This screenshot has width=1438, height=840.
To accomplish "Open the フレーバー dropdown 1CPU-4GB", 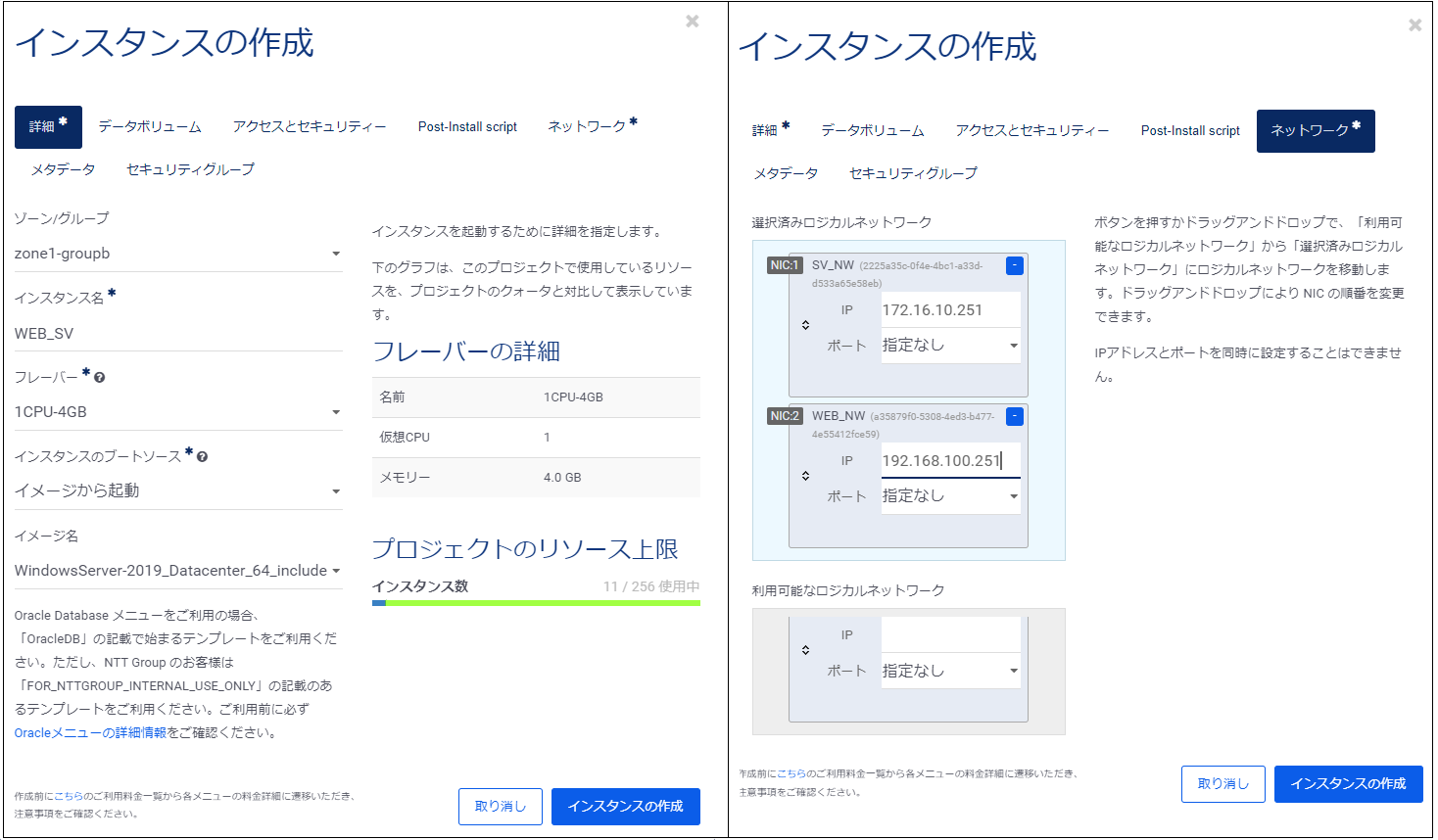I will [x=178, y=412].
